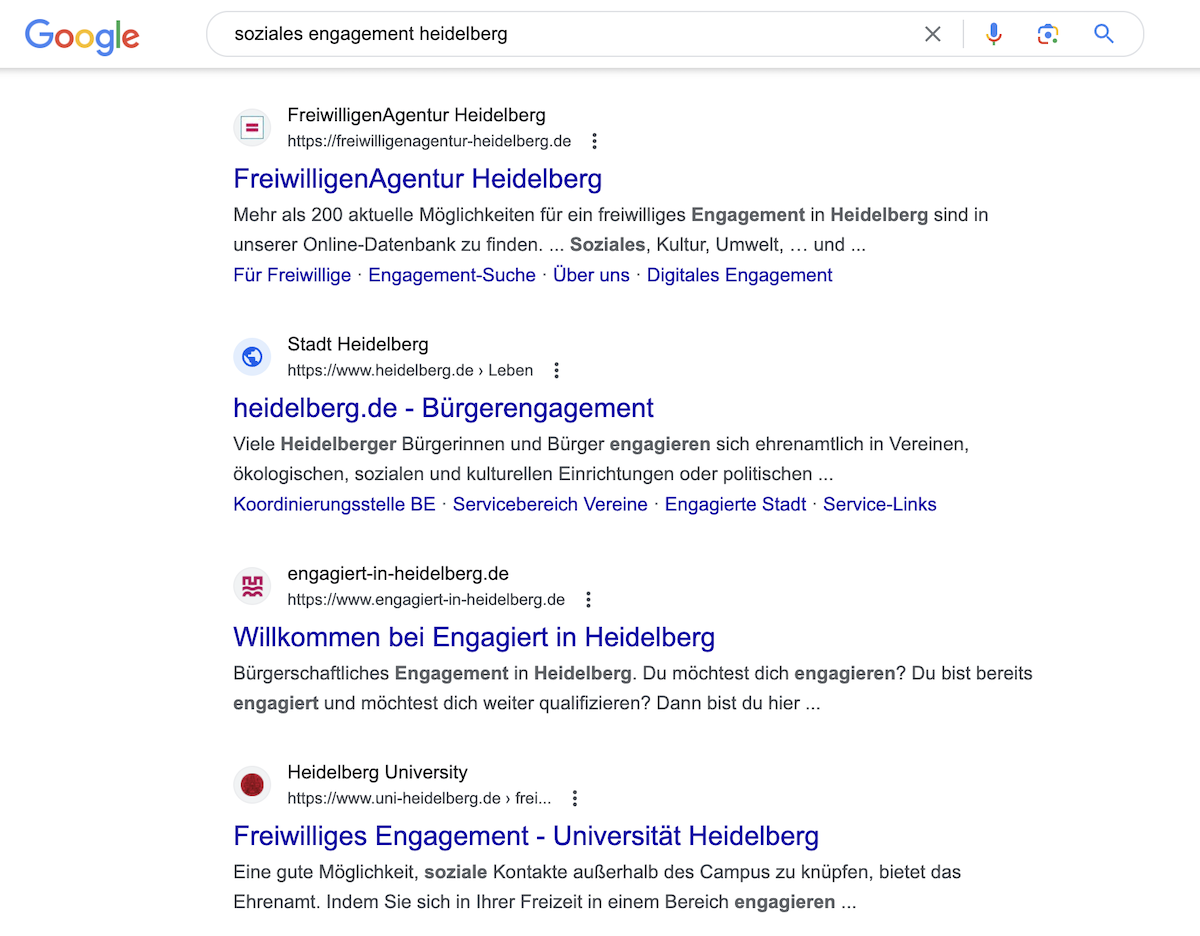
Task: Click the Stadt Heidelberg globe favicon
Action: pos(252,357)
